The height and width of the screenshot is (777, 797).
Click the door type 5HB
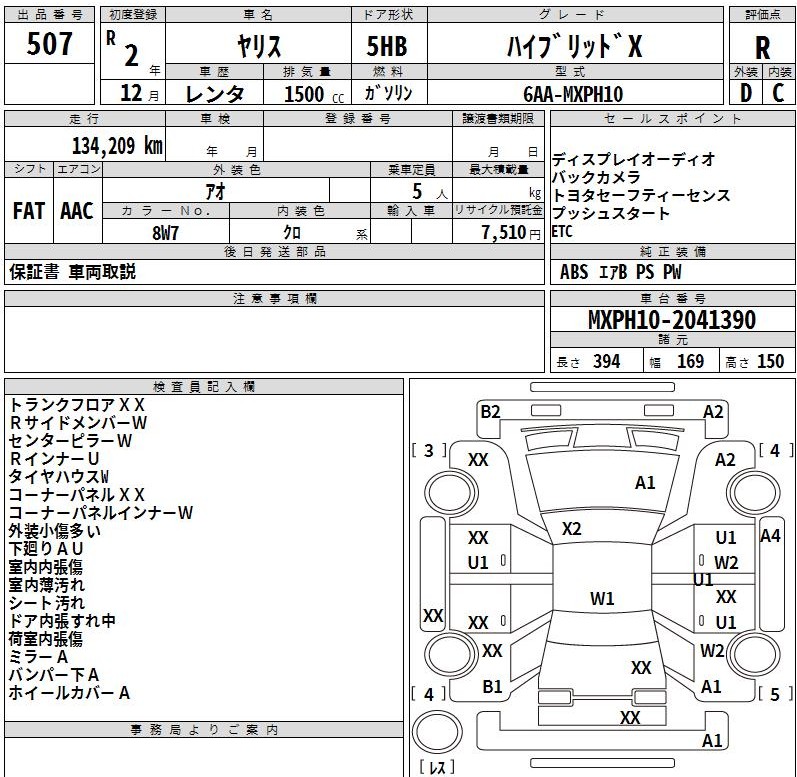pyautogui.click(x=387, y=46)
